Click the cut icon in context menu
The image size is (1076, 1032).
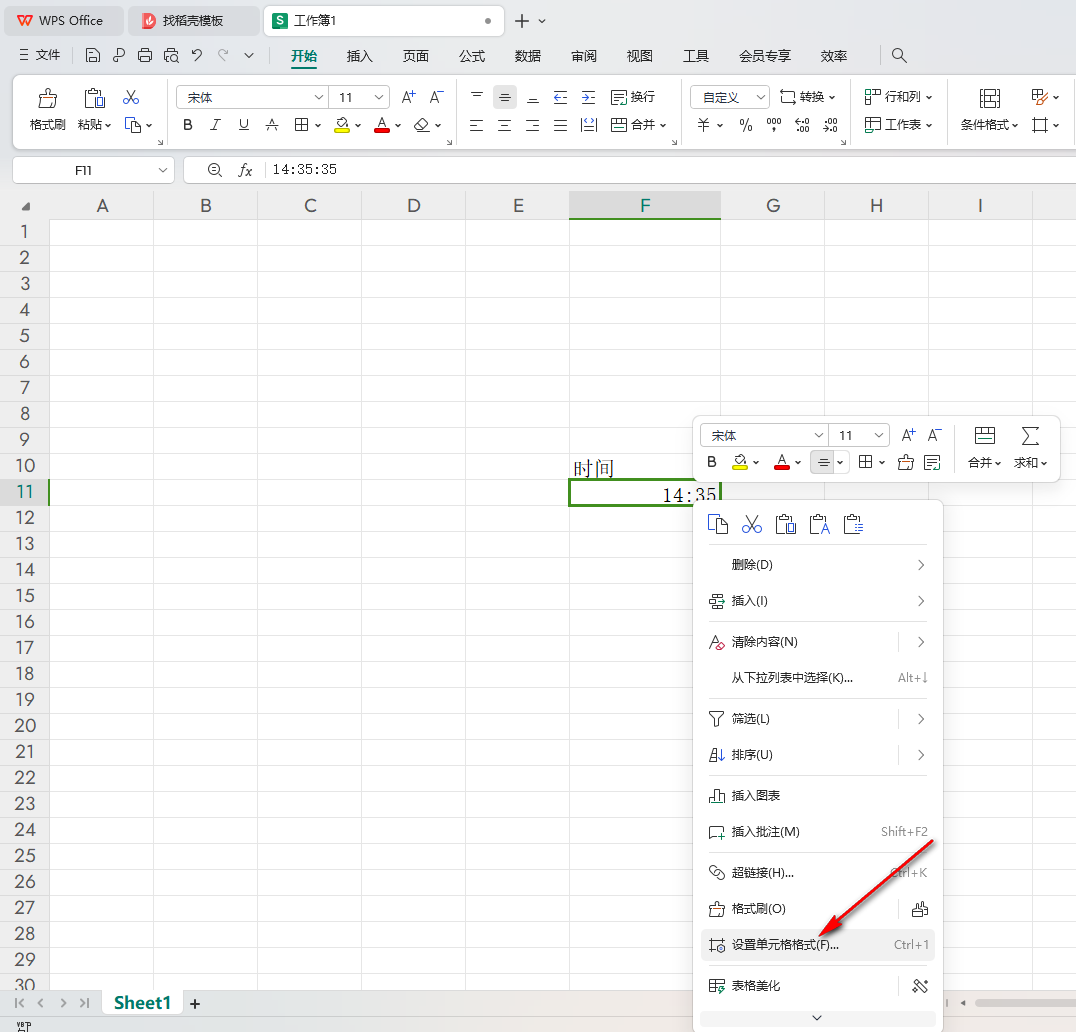(x=752, y=524)
